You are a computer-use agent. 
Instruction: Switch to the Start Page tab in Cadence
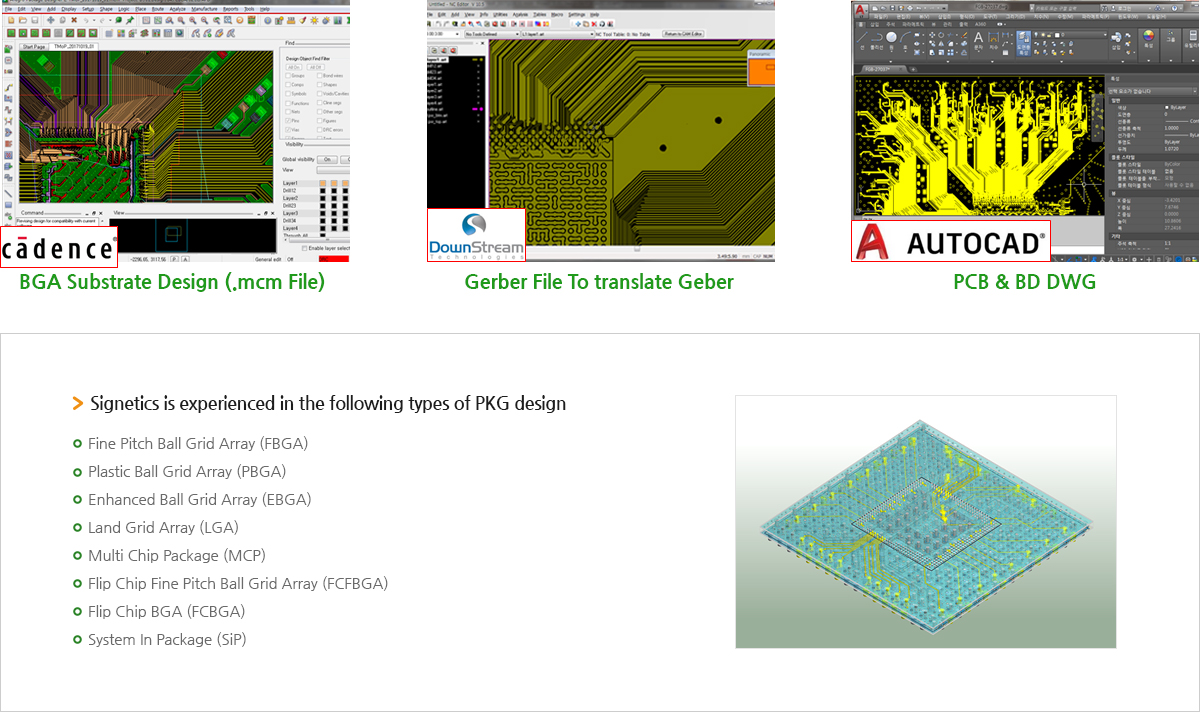pos(34,47)
